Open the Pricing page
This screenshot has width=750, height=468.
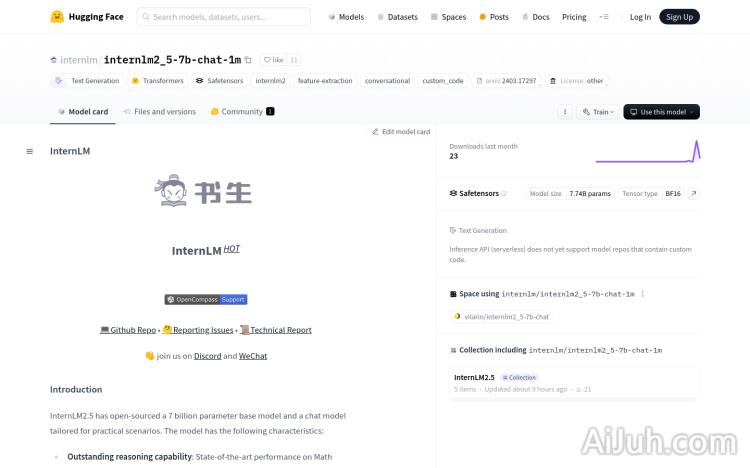click(x=574, y=17)
